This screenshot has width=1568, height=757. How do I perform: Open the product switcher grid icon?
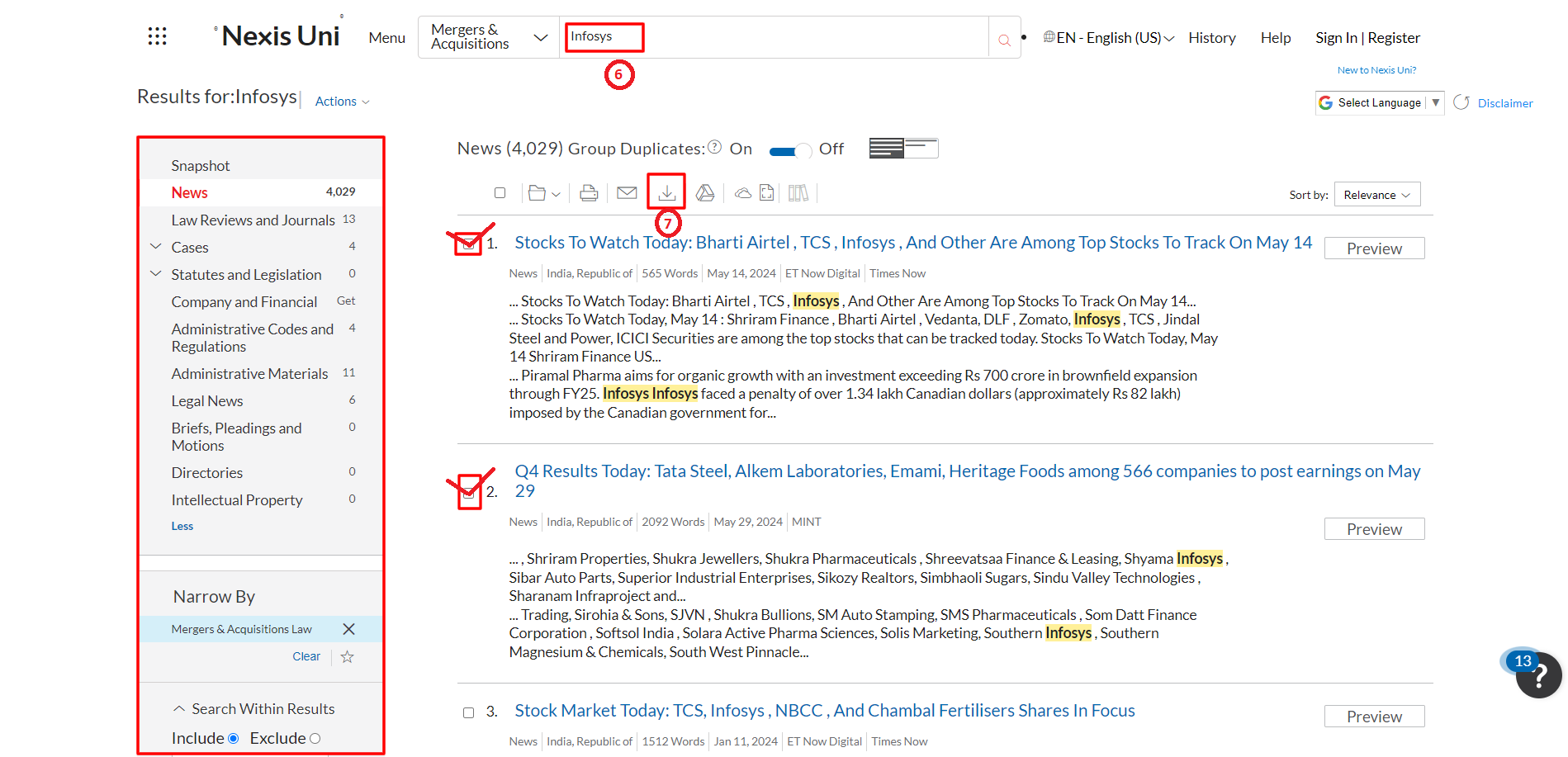[157, 36]
